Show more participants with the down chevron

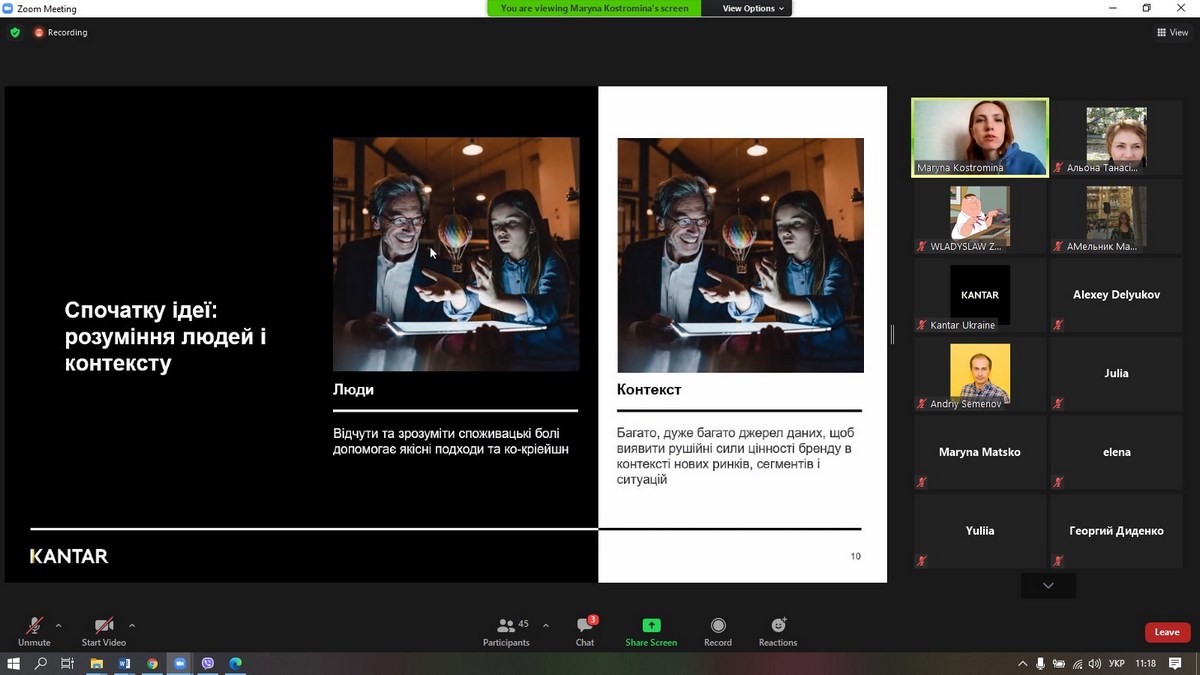pos(1048,585)
